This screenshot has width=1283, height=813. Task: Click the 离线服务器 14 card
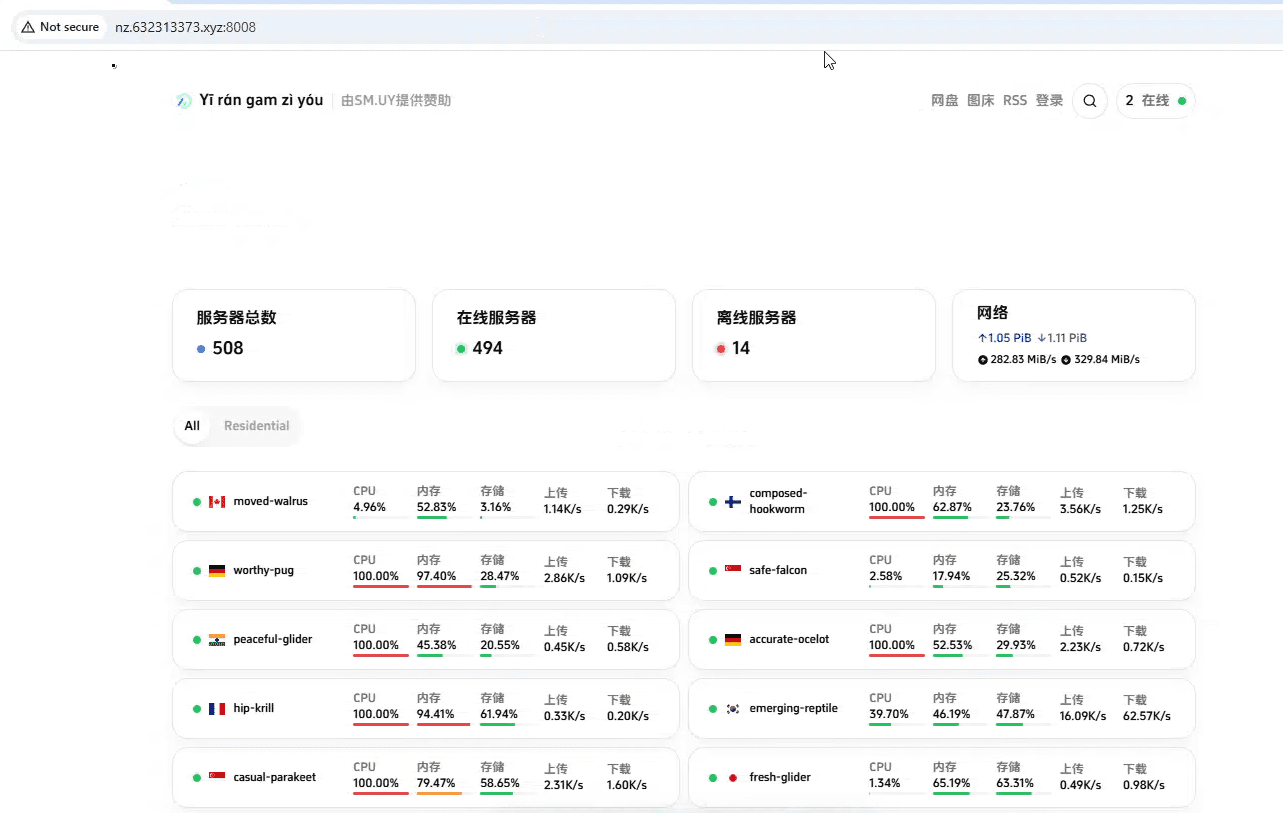click(813, 335)
